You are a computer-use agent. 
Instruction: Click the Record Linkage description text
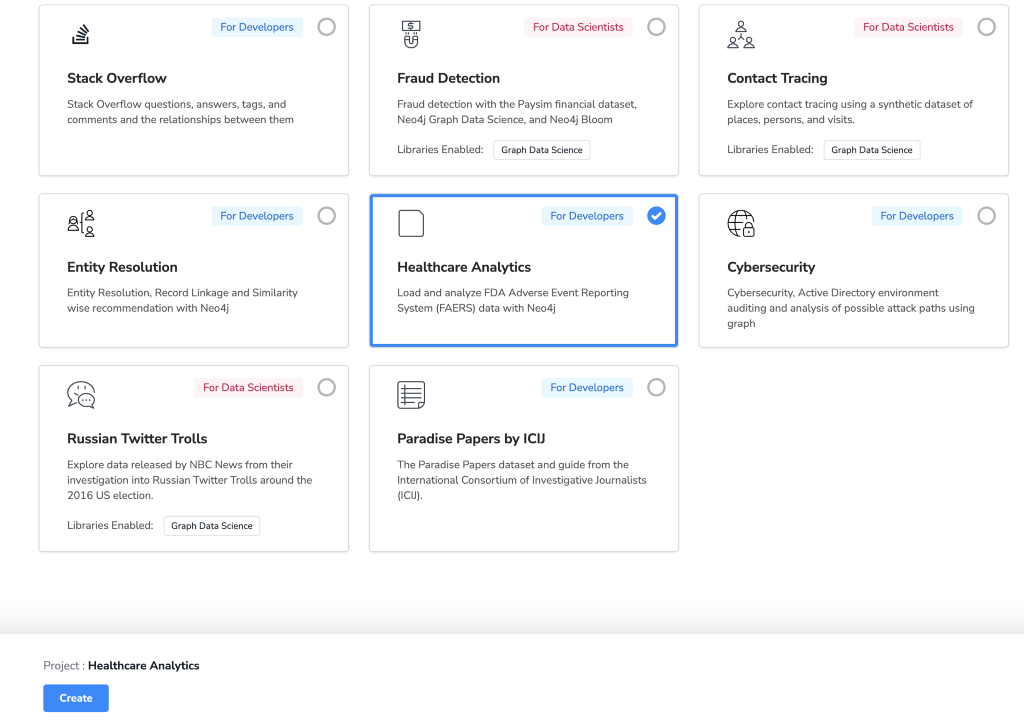coord(182,300)
